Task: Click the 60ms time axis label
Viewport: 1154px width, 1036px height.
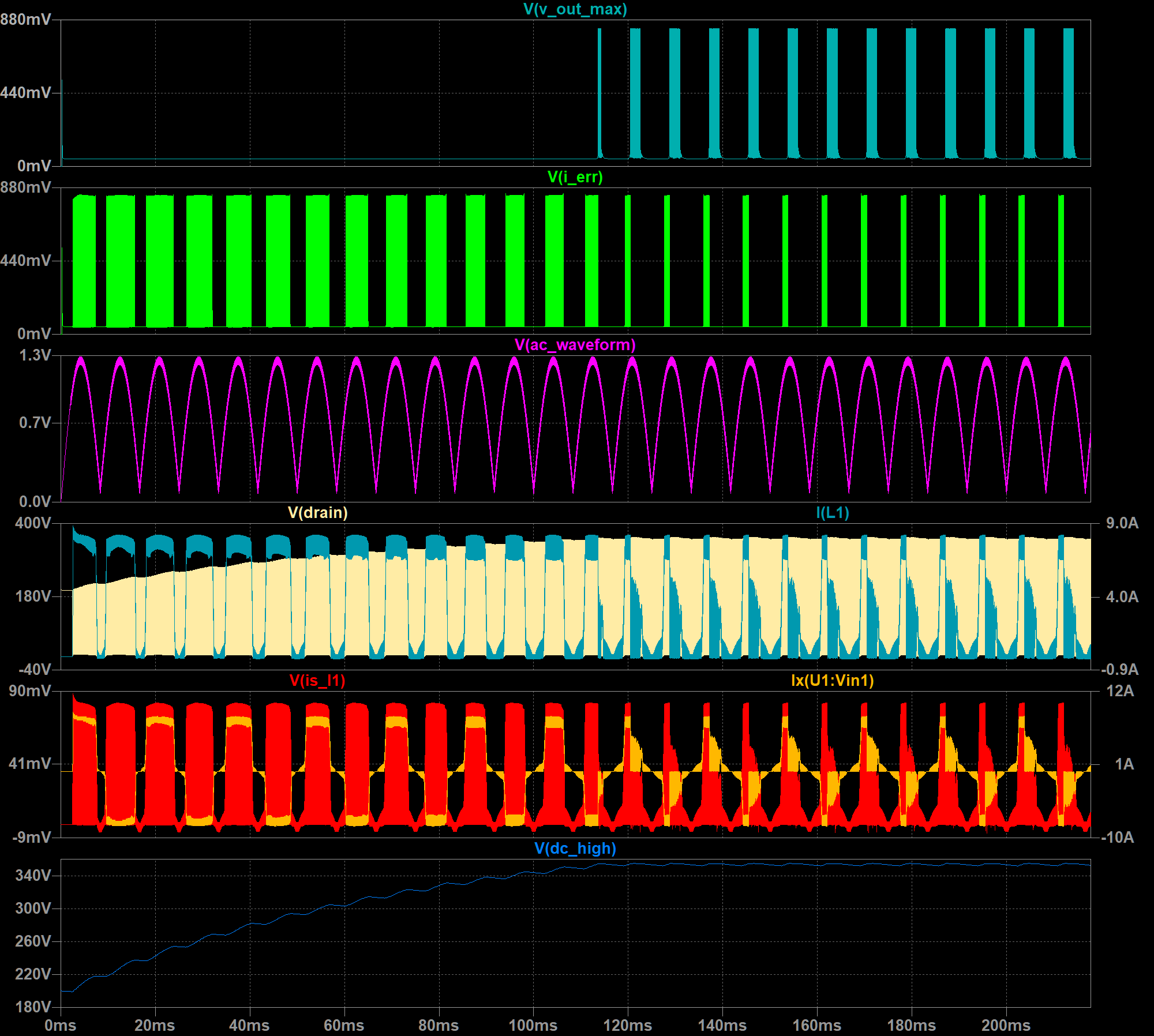Action: click(343, 1026)
